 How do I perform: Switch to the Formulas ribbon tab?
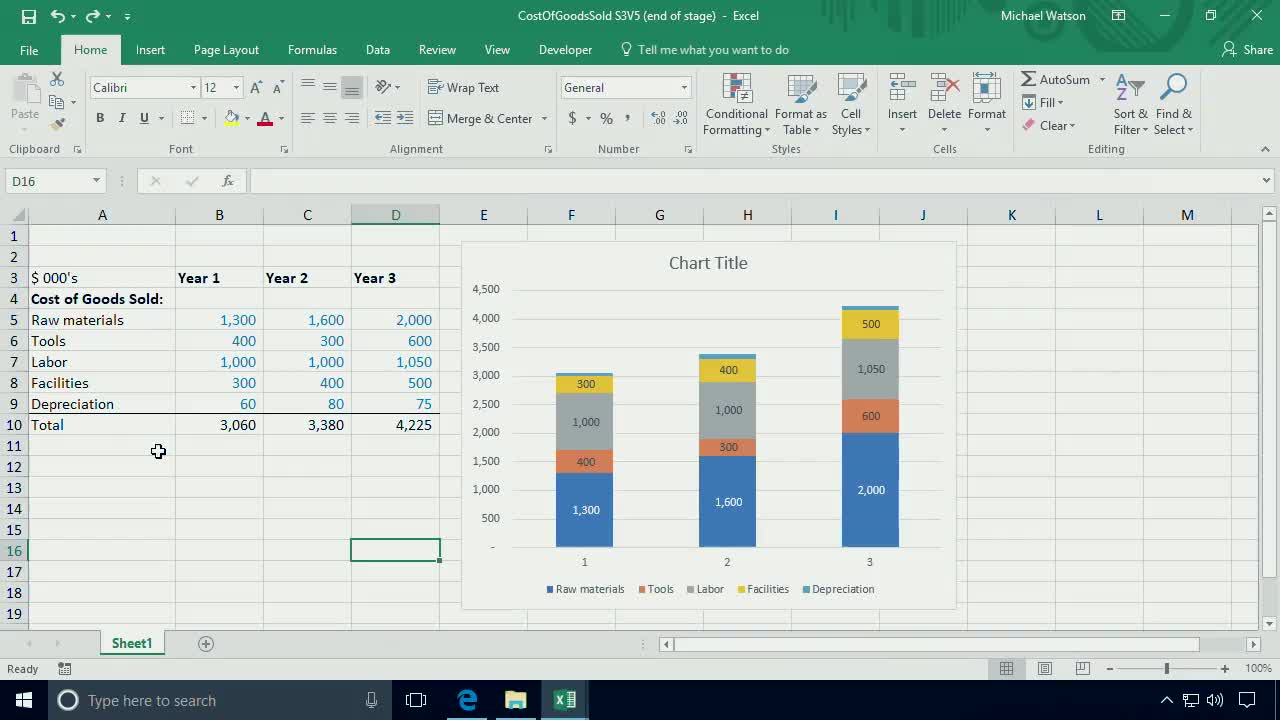pyautogui.click(x=312, y=49)
